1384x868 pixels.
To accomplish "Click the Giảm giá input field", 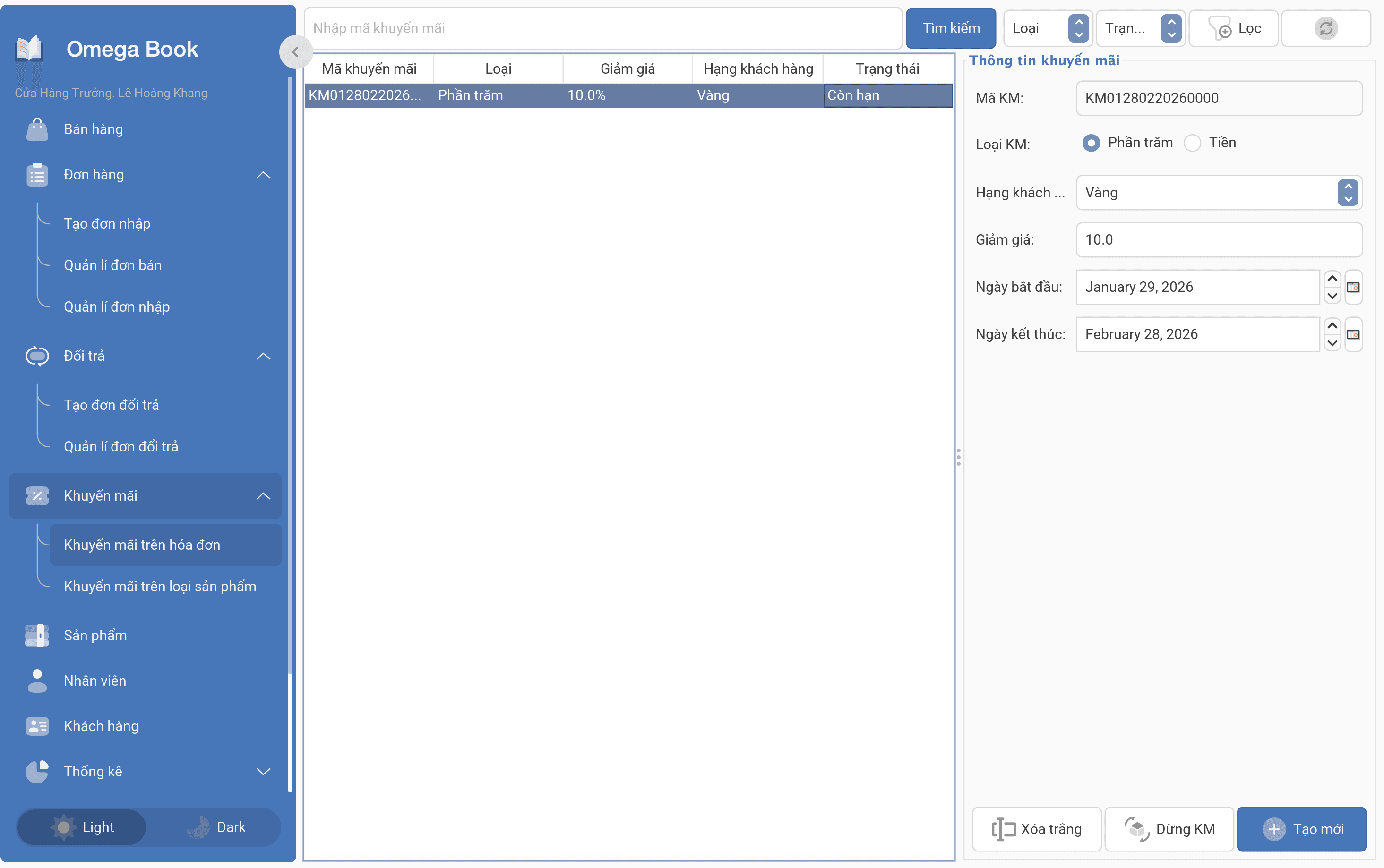I will coord(1219,240).
